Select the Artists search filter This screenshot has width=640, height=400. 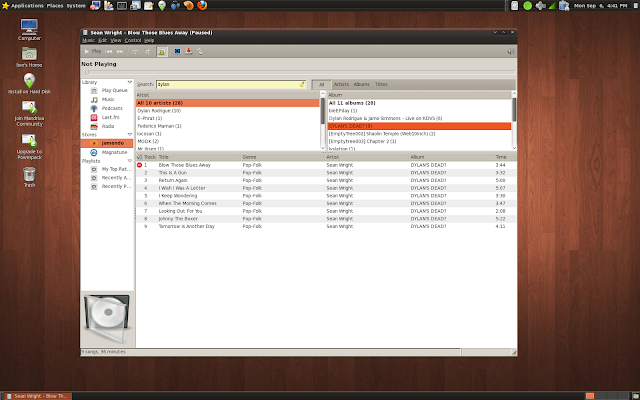[341, 84]
